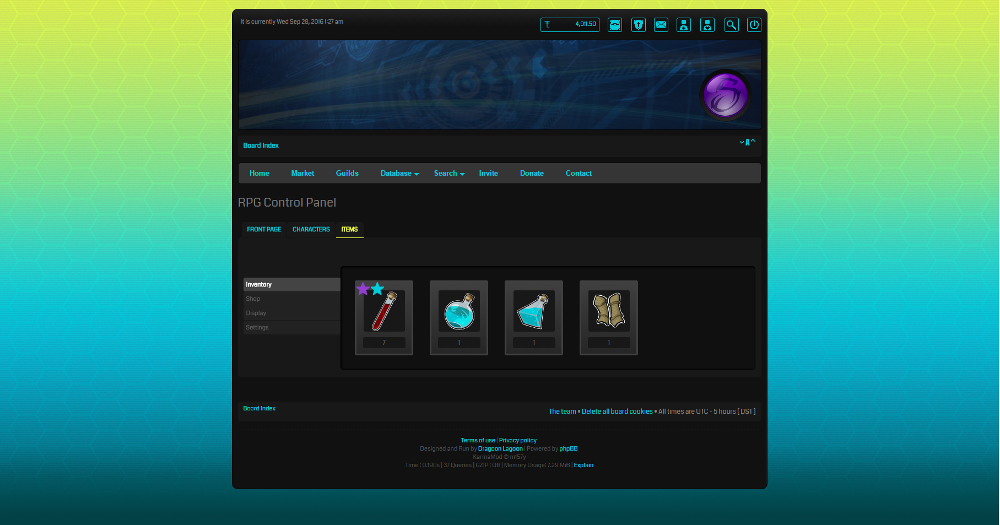
Task: Switch to the Characters tab
Action: [x=311, y=230]
